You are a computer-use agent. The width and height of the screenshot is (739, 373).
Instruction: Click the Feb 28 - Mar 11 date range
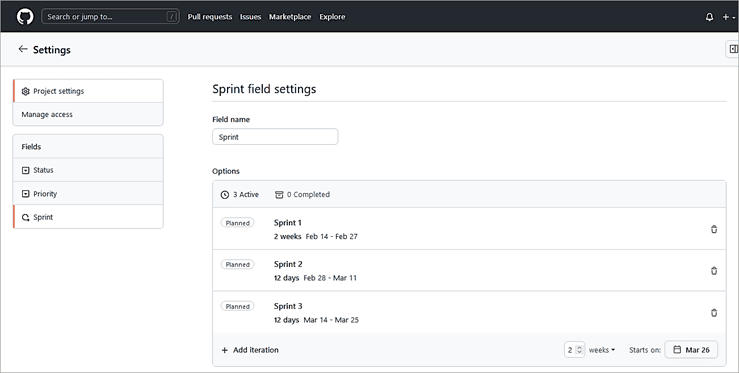pos(330,278)
